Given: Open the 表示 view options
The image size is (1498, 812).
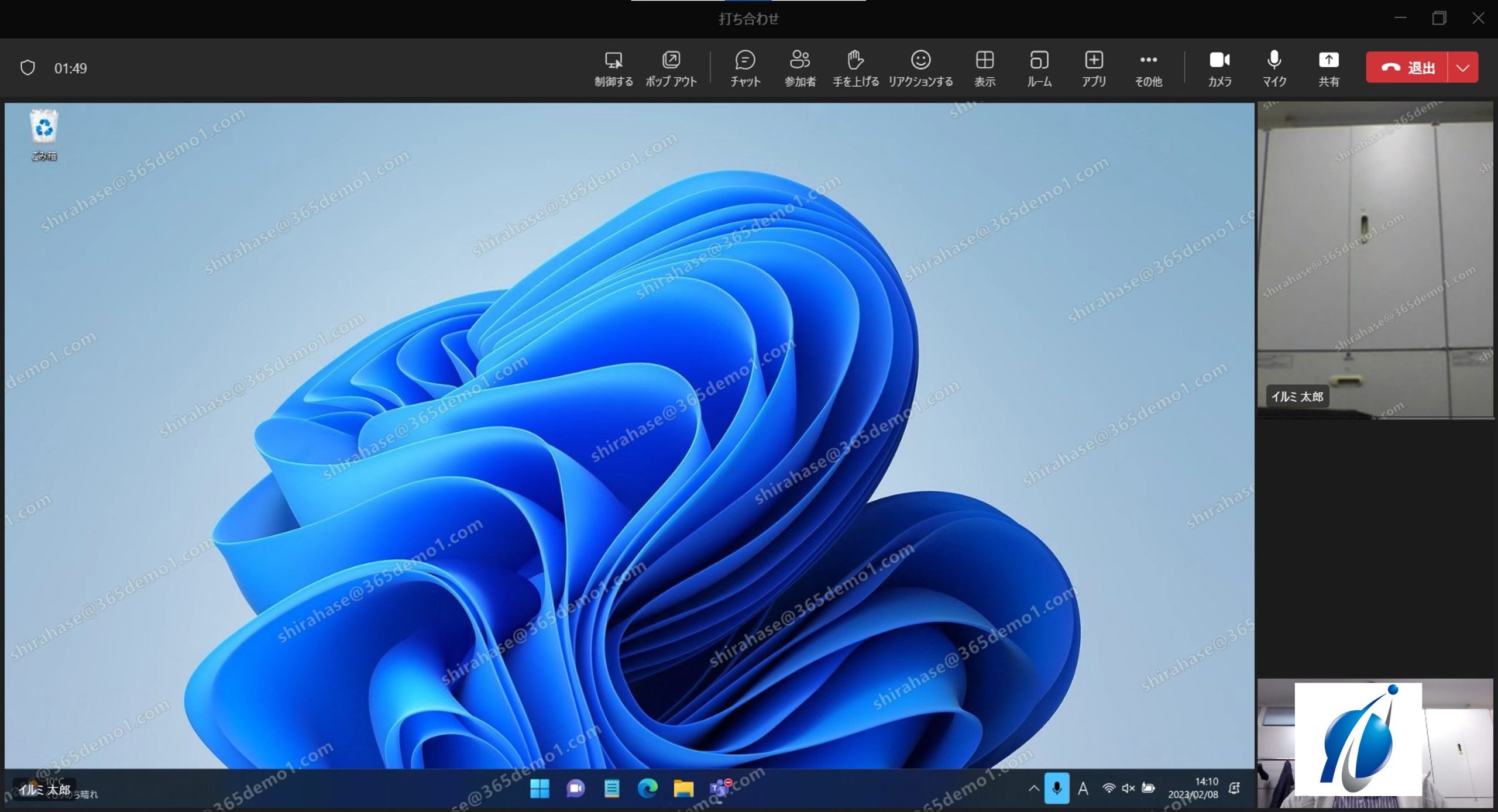Looking at the screenshot, I should tap(984, 68).
